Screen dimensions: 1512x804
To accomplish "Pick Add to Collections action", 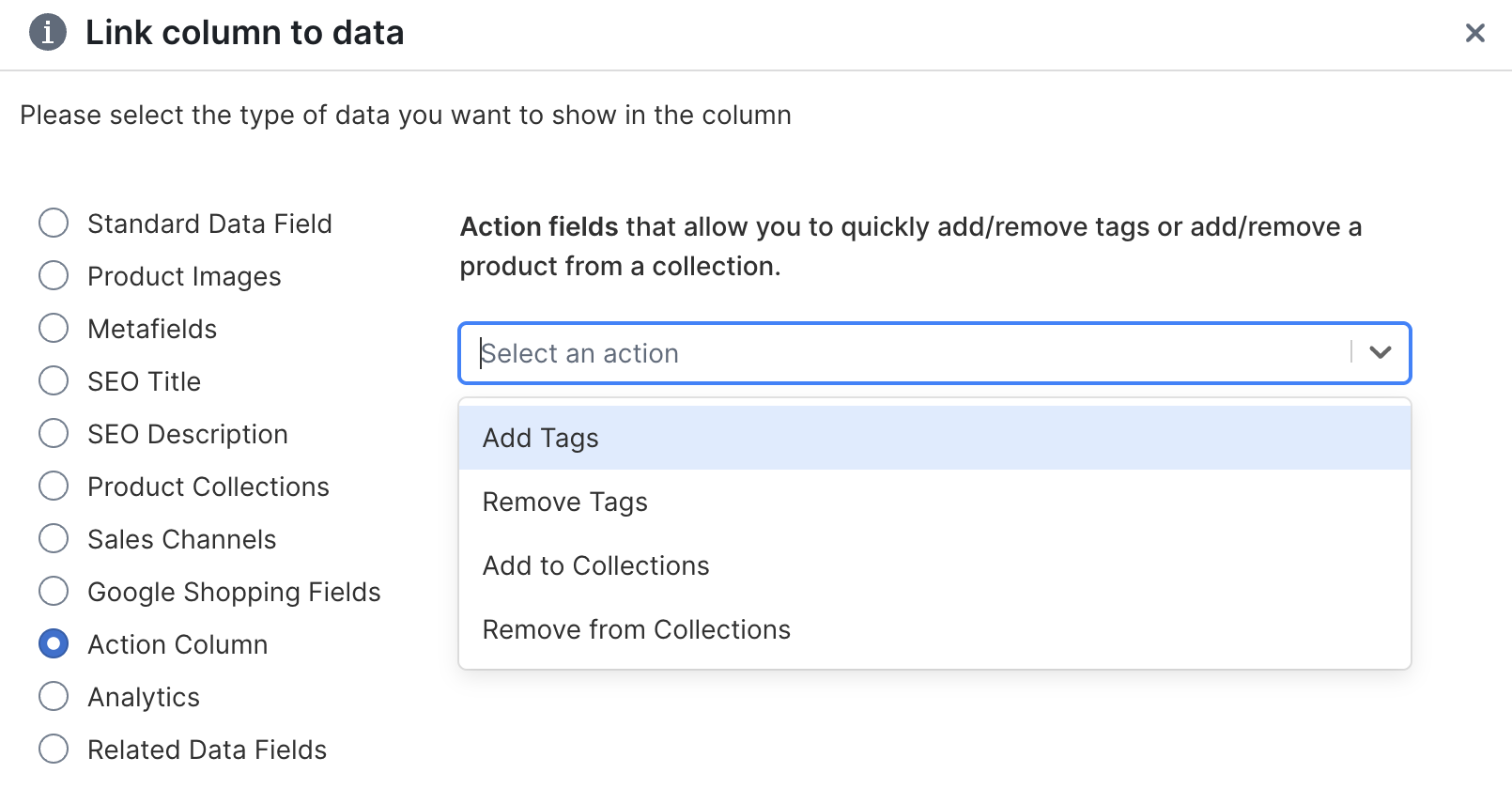I will pos(595,564).
